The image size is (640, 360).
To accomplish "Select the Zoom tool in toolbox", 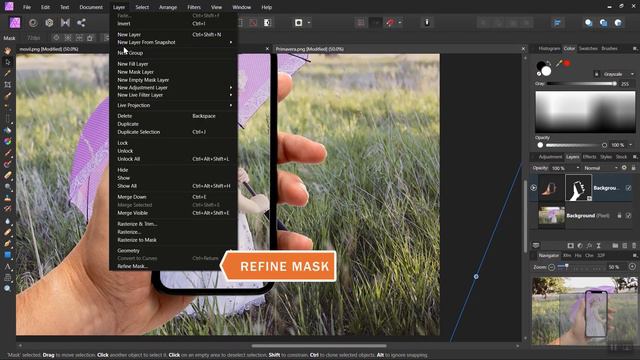I will [x=7, y=288].
